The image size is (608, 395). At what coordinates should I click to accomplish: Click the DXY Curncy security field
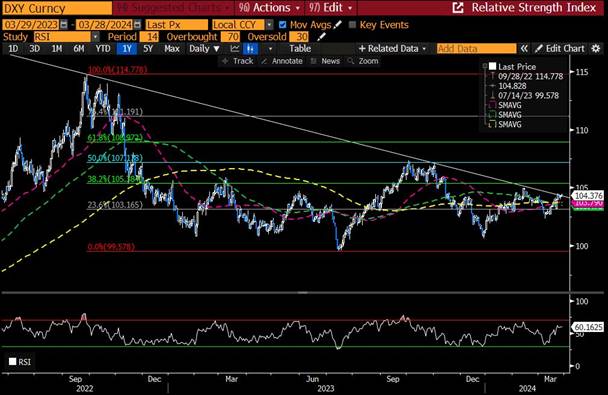click(x=57, y=8)
